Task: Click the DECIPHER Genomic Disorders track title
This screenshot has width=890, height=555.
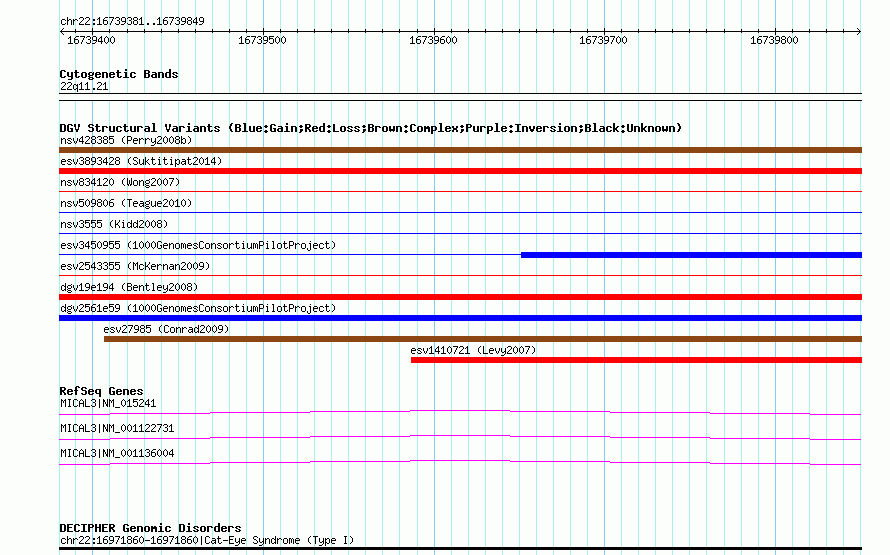Action: tap(150, 528)
